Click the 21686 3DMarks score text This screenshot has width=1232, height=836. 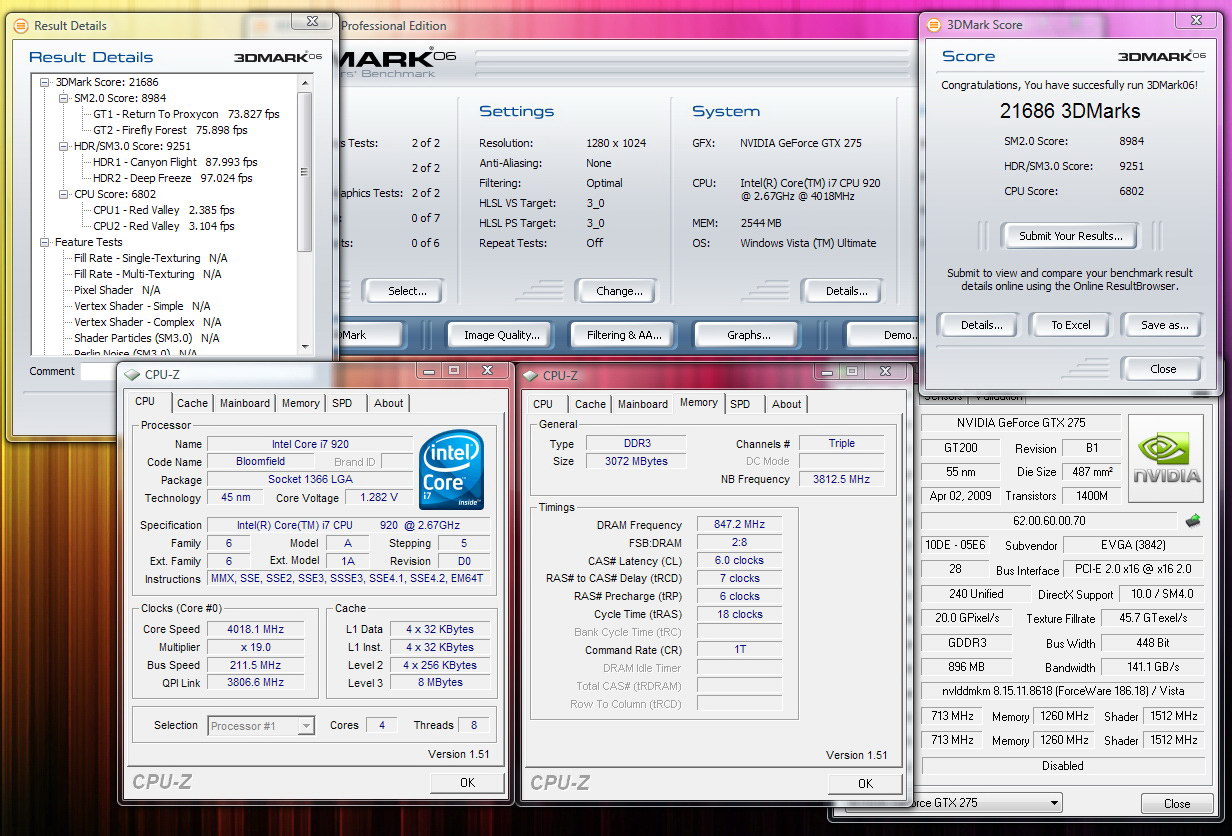(x=1070, y=111)
